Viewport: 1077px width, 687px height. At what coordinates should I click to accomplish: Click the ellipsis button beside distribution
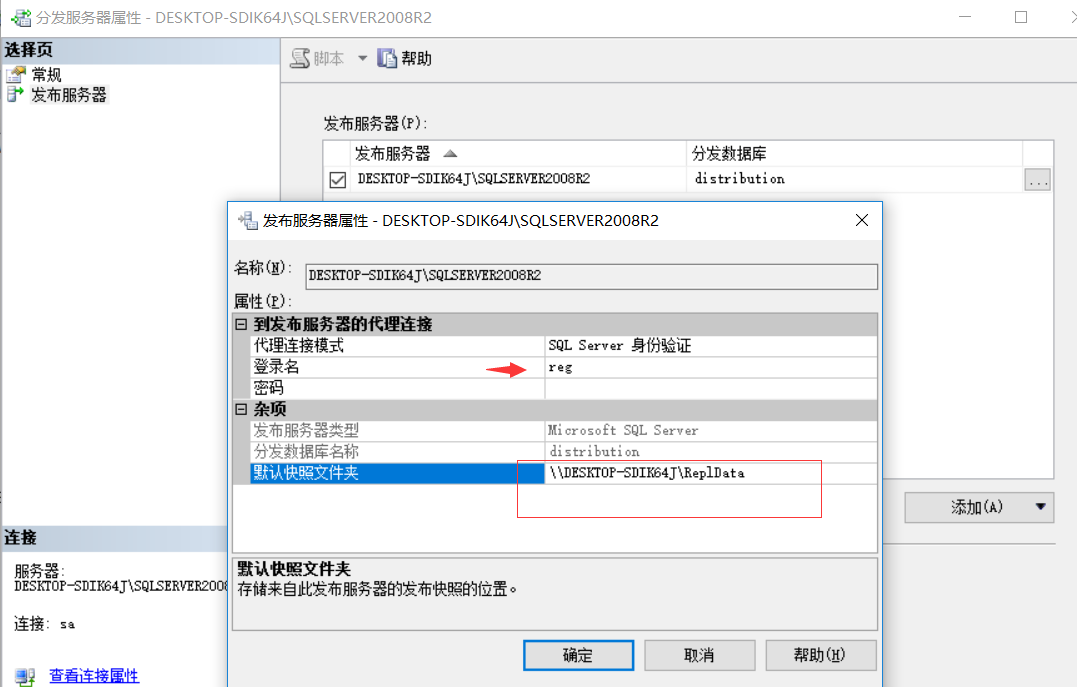pos(1037,180)
